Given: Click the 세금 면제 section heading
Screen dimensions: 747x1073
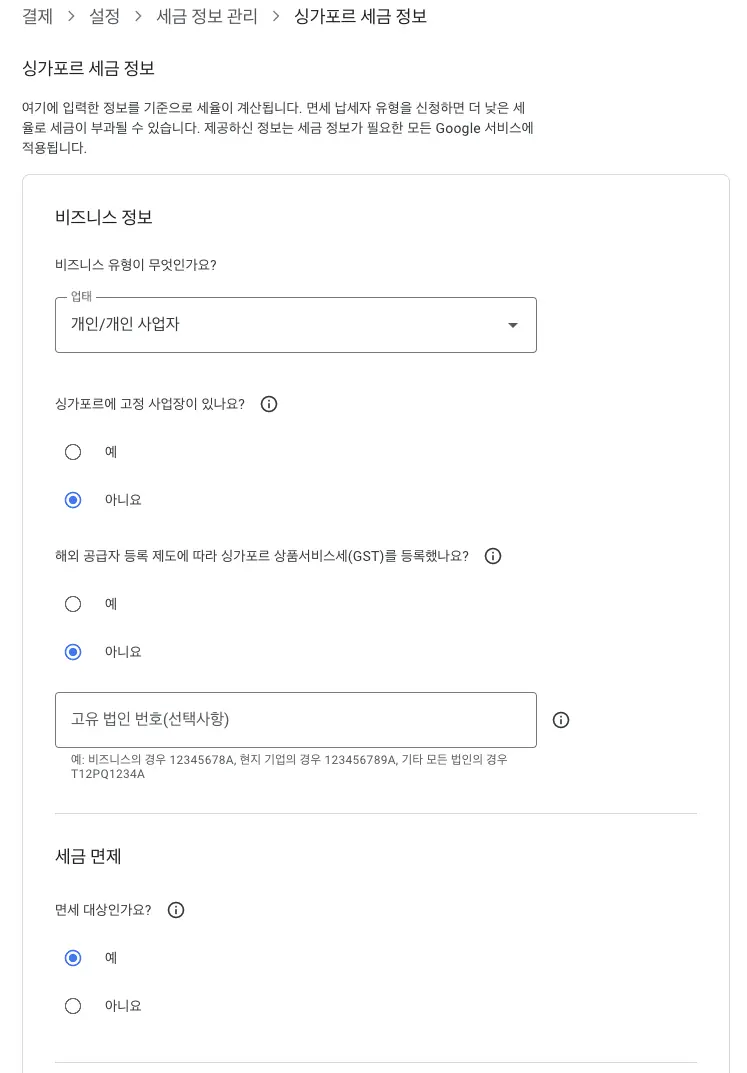Looking at the screenshot, I should [85, 857].
